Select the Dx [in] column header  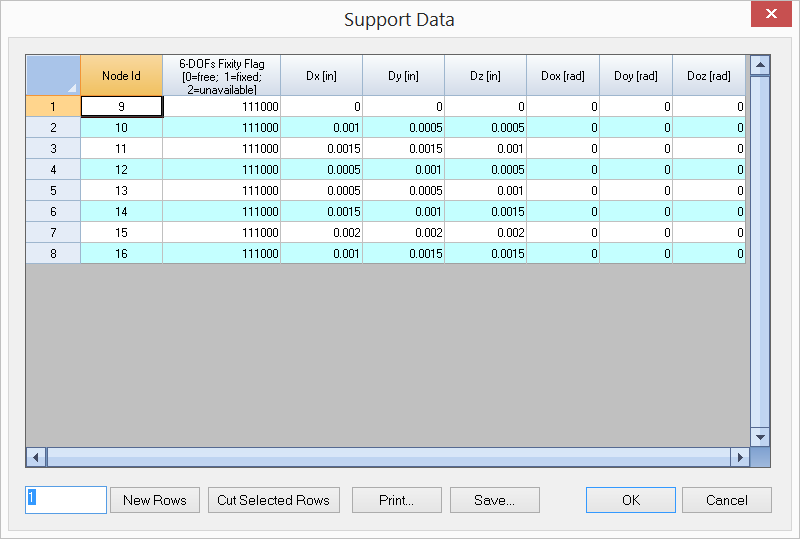pyautogui.click(x=321, y=76)
